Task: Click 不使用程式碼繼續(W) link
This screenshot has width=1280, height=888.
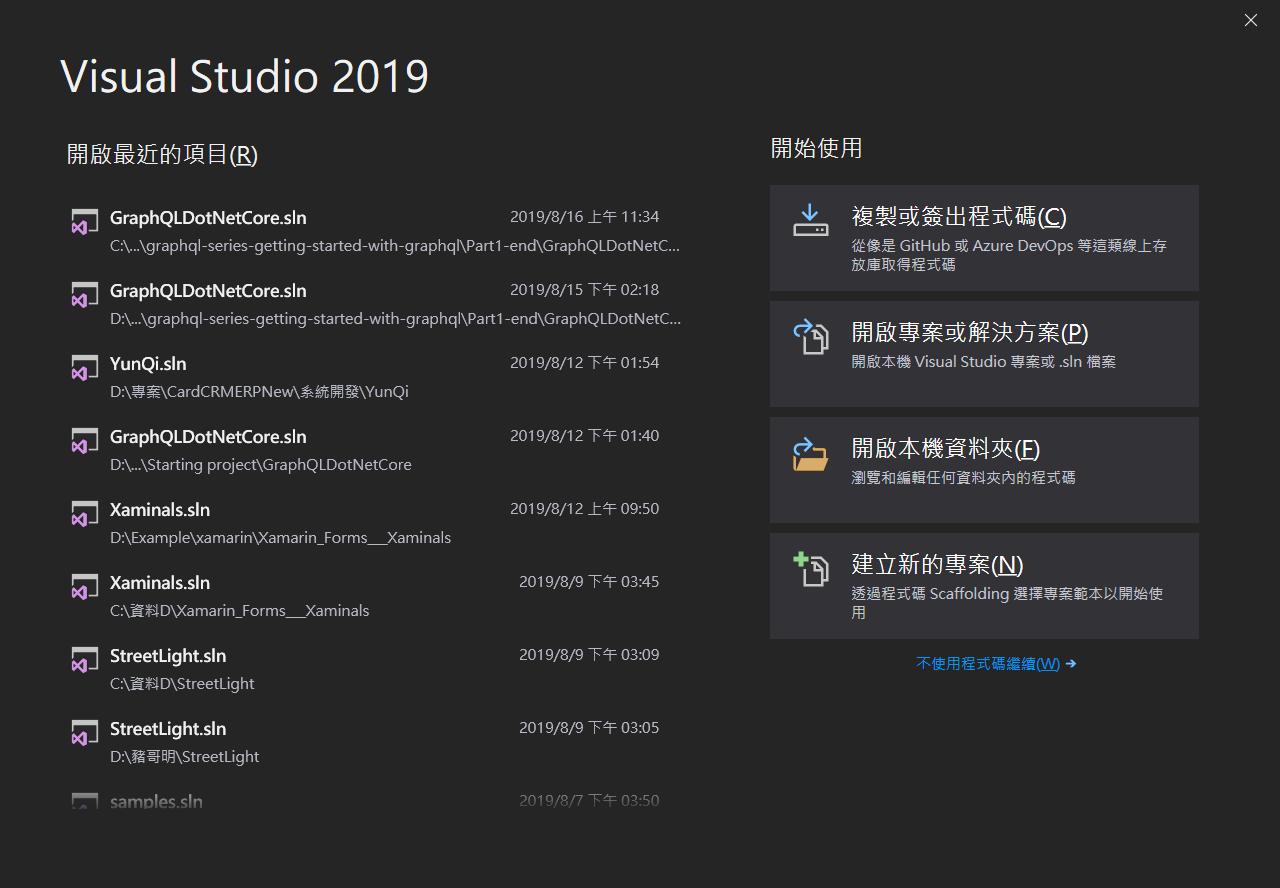Action: coord(996,663)
